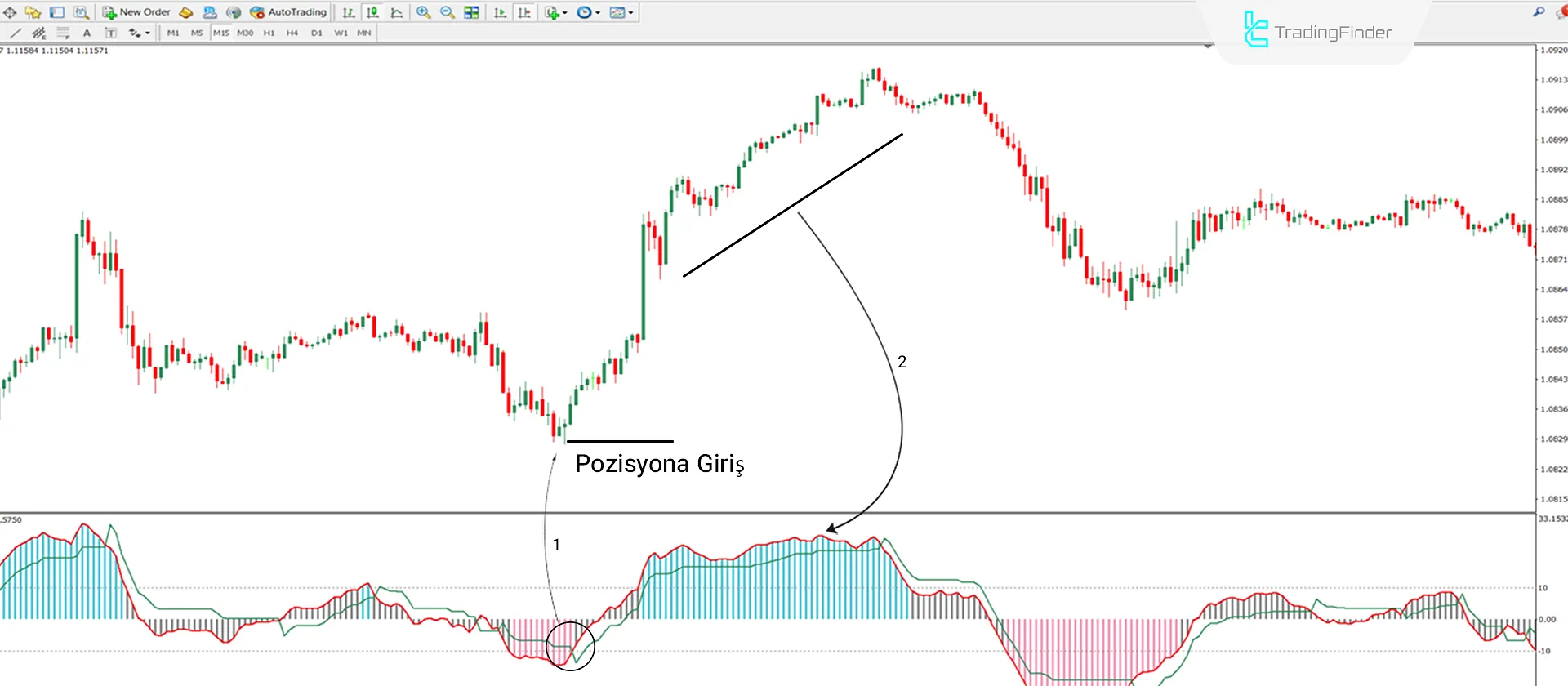Switch to the H4 timeframe

click(292, 33)
